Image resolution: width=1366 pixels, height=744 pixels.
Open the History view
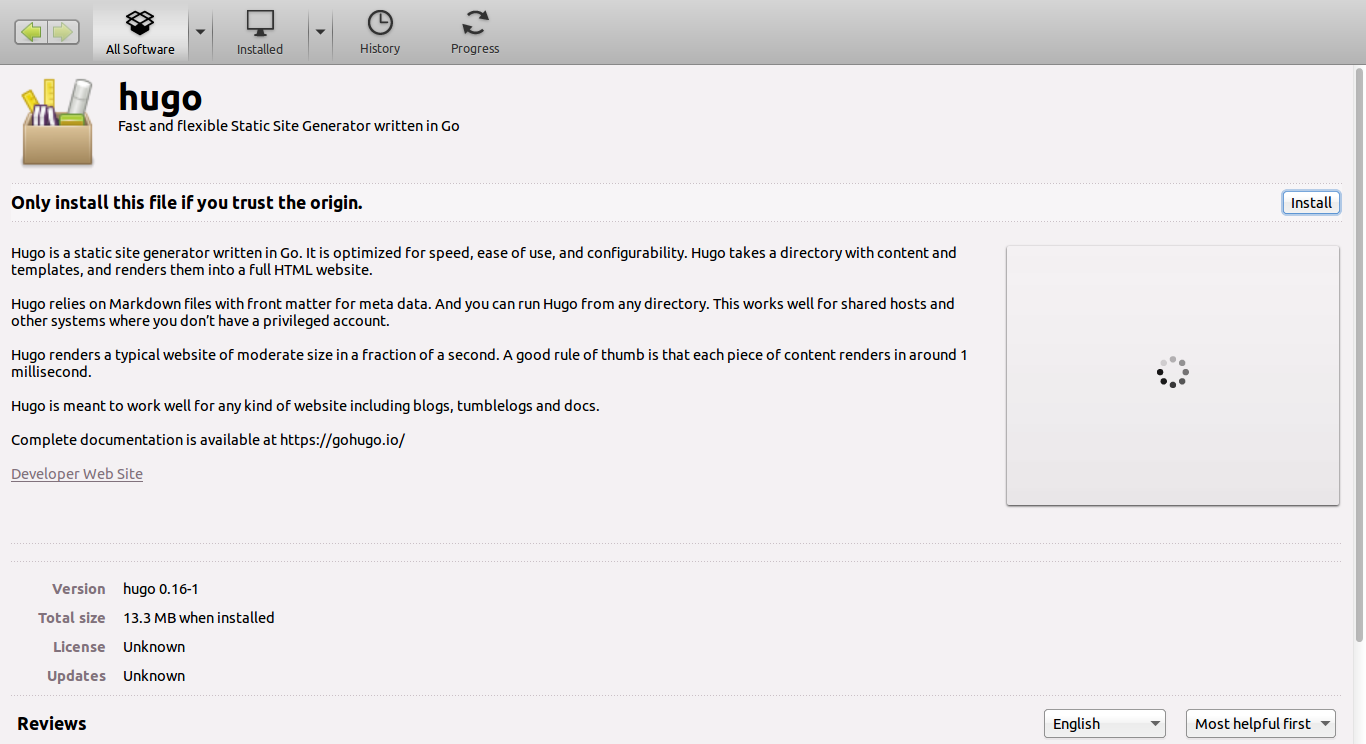click(x=380, y=33)
